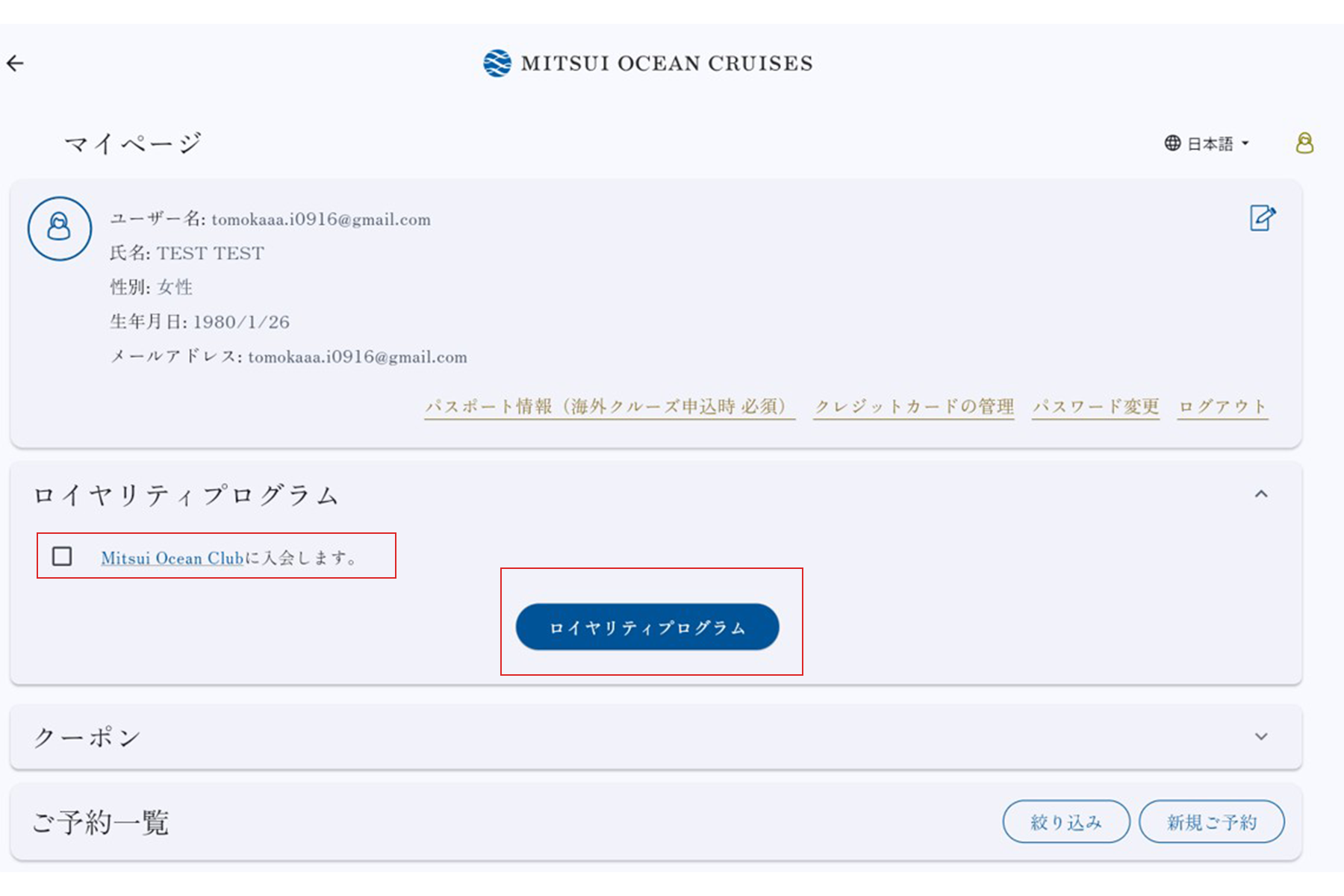Click the Mitsui Ocean Cruises wave logo

coord(497,63)
